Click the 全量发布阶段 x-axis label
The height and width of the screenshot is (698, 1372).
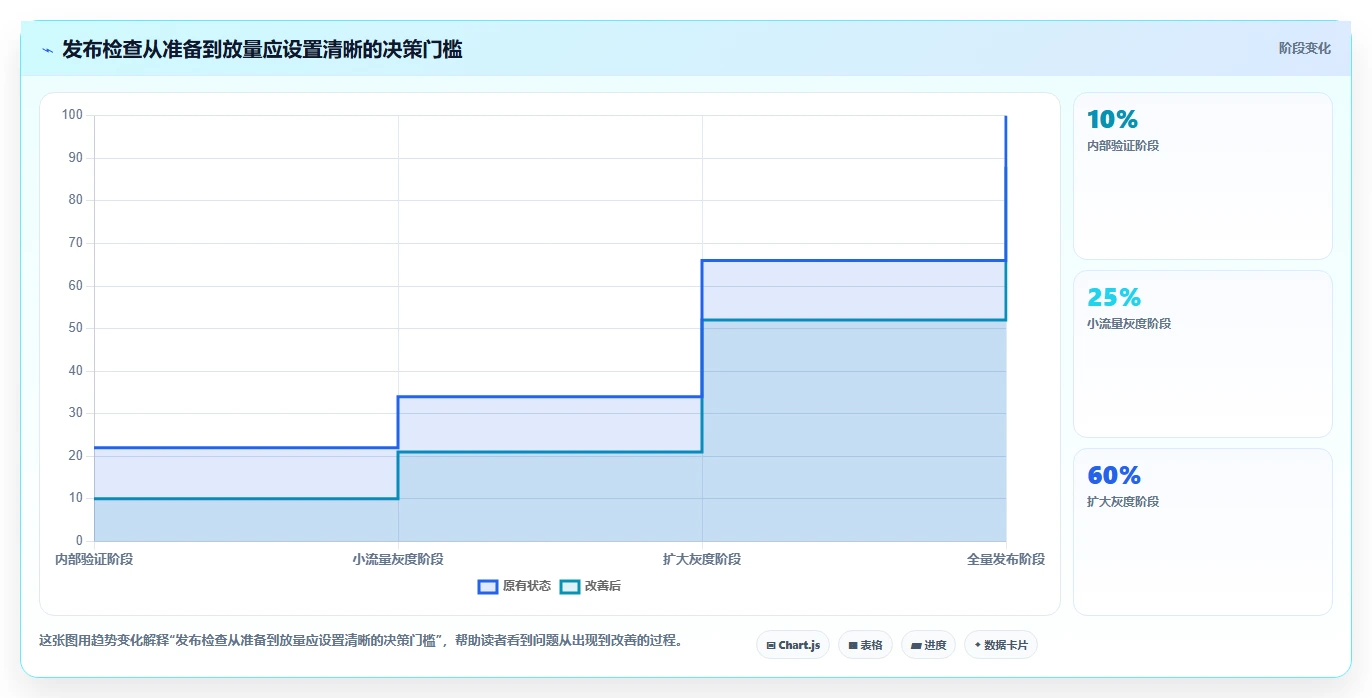pyautogui.click(x=1006, y=559)
